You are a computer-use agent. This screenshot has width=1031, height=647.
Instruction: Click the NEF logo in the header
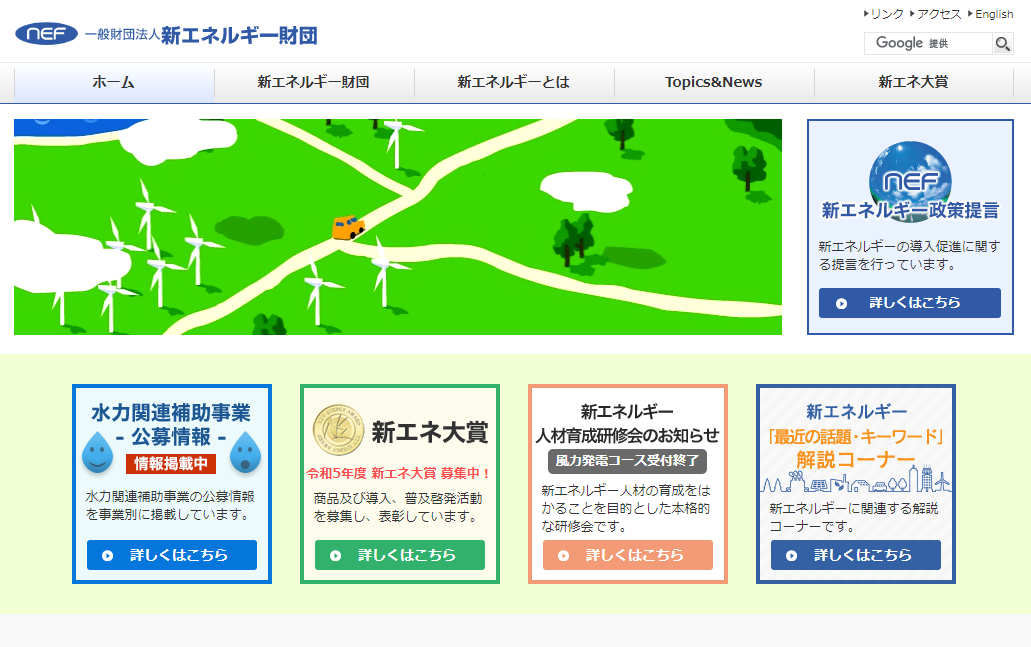tap(46, 34)
